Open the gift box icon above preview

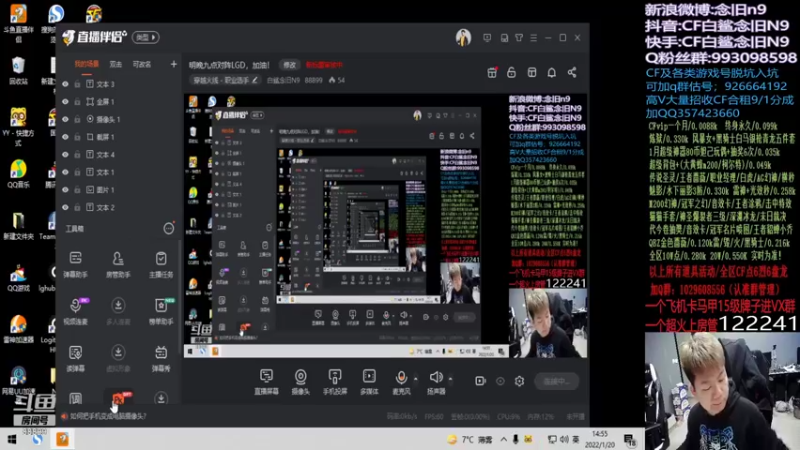pyautogui.click(x=492, y=72)
